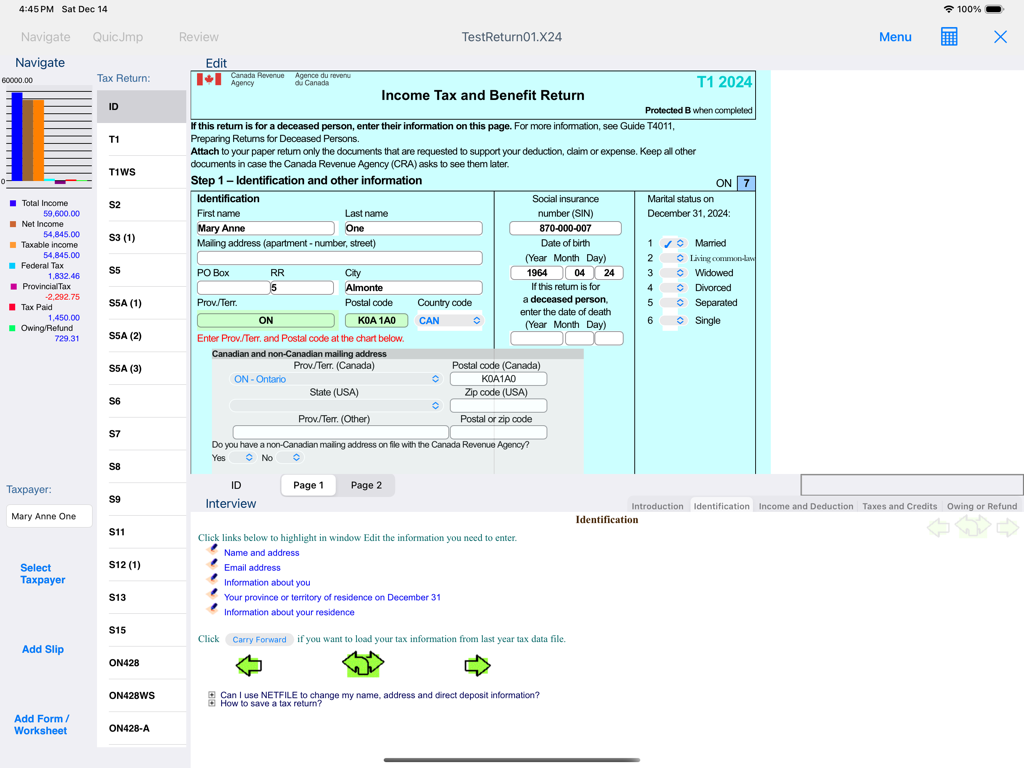
Task: Open the State (USA) dropdown
Action: (340, 405)
